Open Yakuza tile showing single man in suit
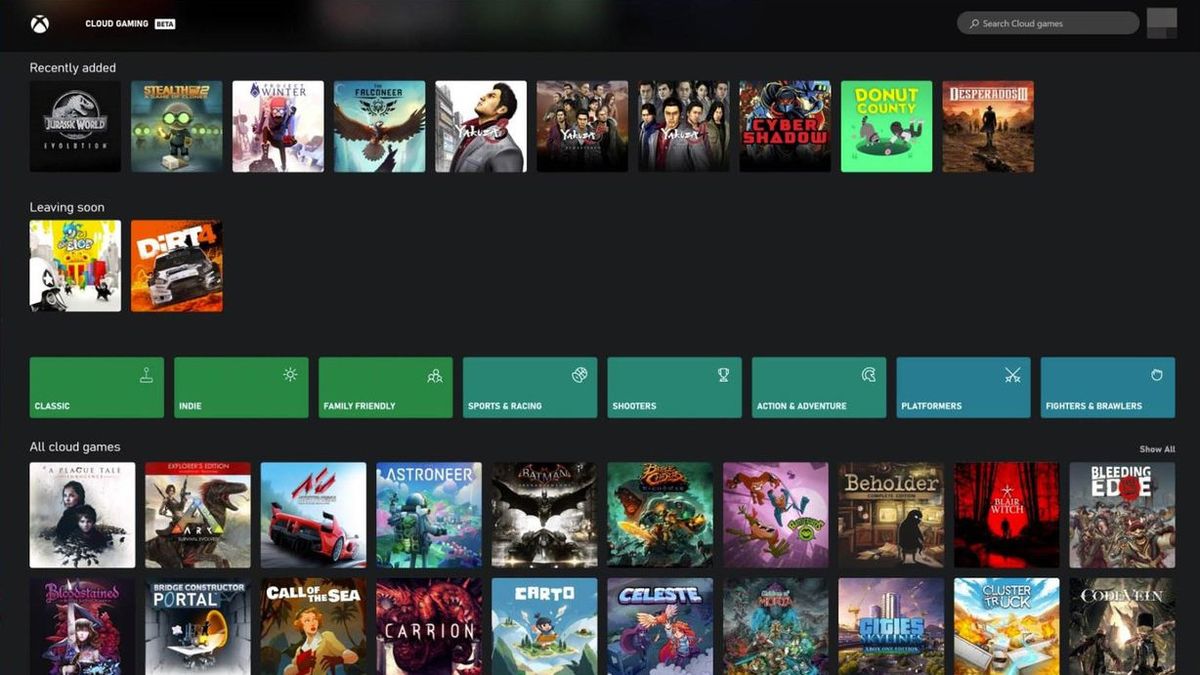1200x675 pixels. 481,127
